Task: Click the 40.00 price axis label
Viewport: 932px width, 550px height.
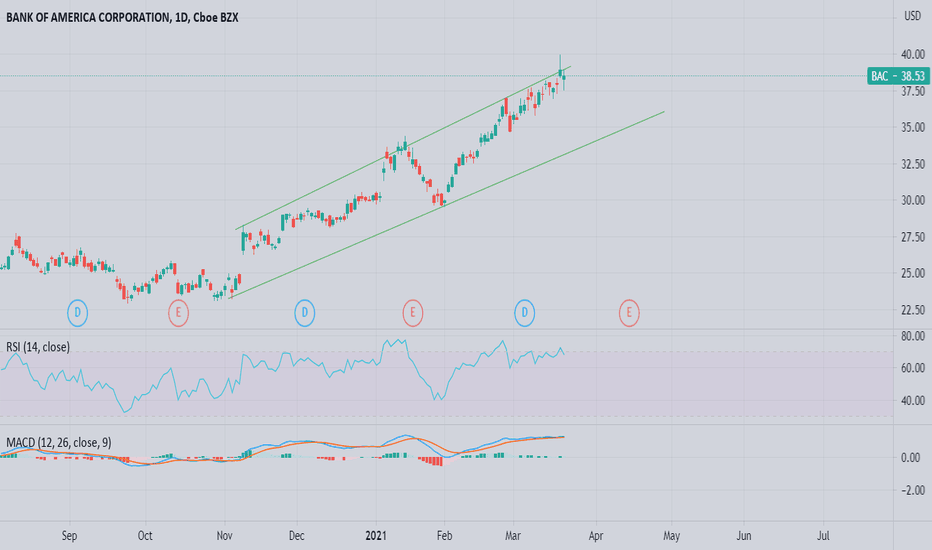Action: [913, 55]
